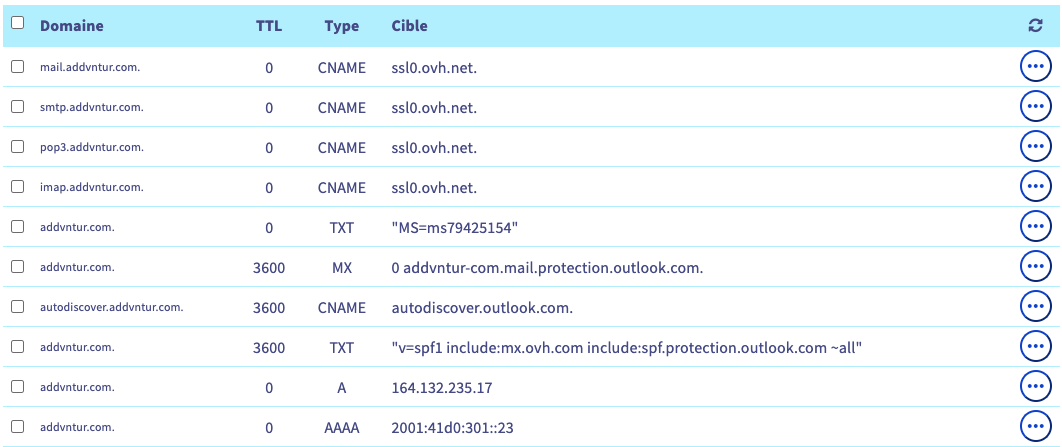The height and width of the screenshot is (447, 1062).
Task: Open actions menu for smtp.addvntur.com row
Action: 1035,106
